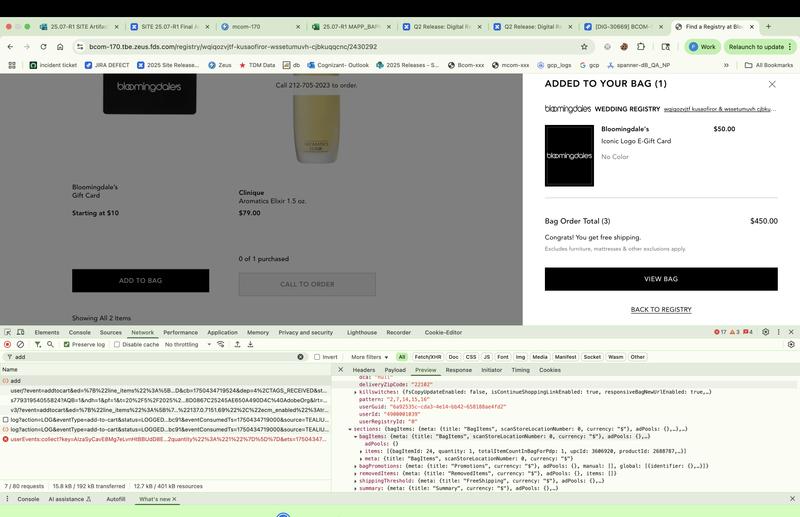Filter requests by CSS type
The width and height of the screenshot is (800, 517).
click(x=471, y=357)
